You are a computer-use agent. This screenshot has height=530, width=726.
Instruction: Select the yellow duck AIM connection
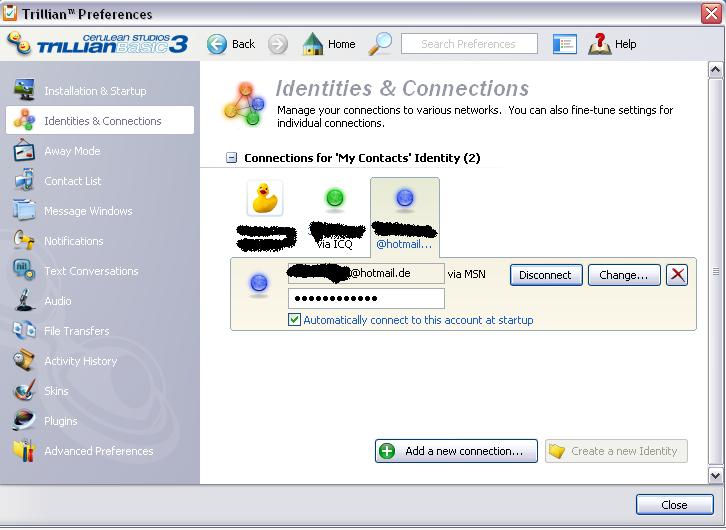click(265, 198)
